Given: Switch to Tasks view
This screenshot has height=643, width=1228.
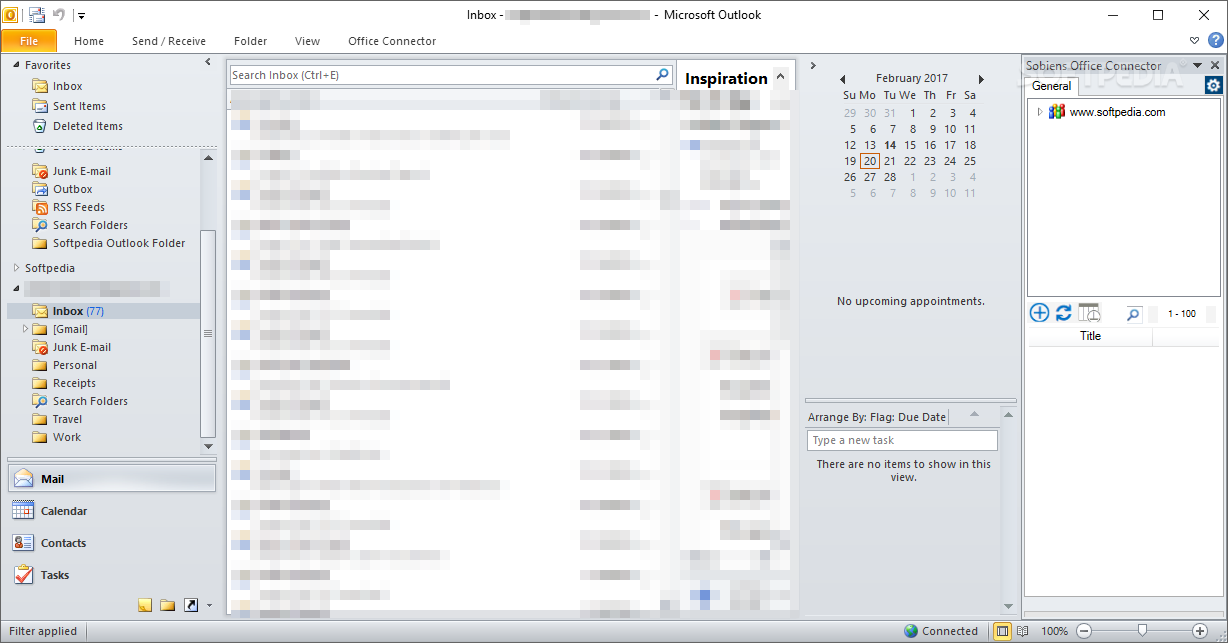Looking at the screenshot, I should pyautogui.click(x=112, y=575).
